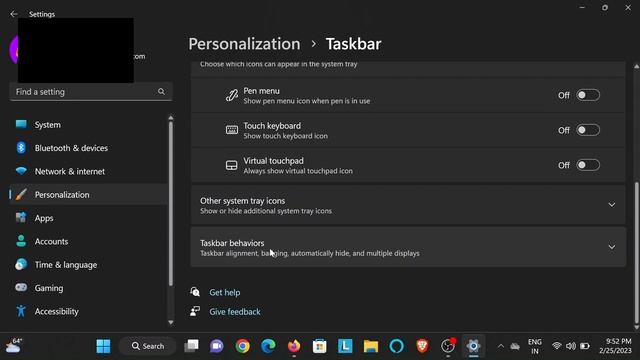Click the search magnifier icon in Find a setting
The width and height of the screenshot is (640, 360).
[161, 91]
